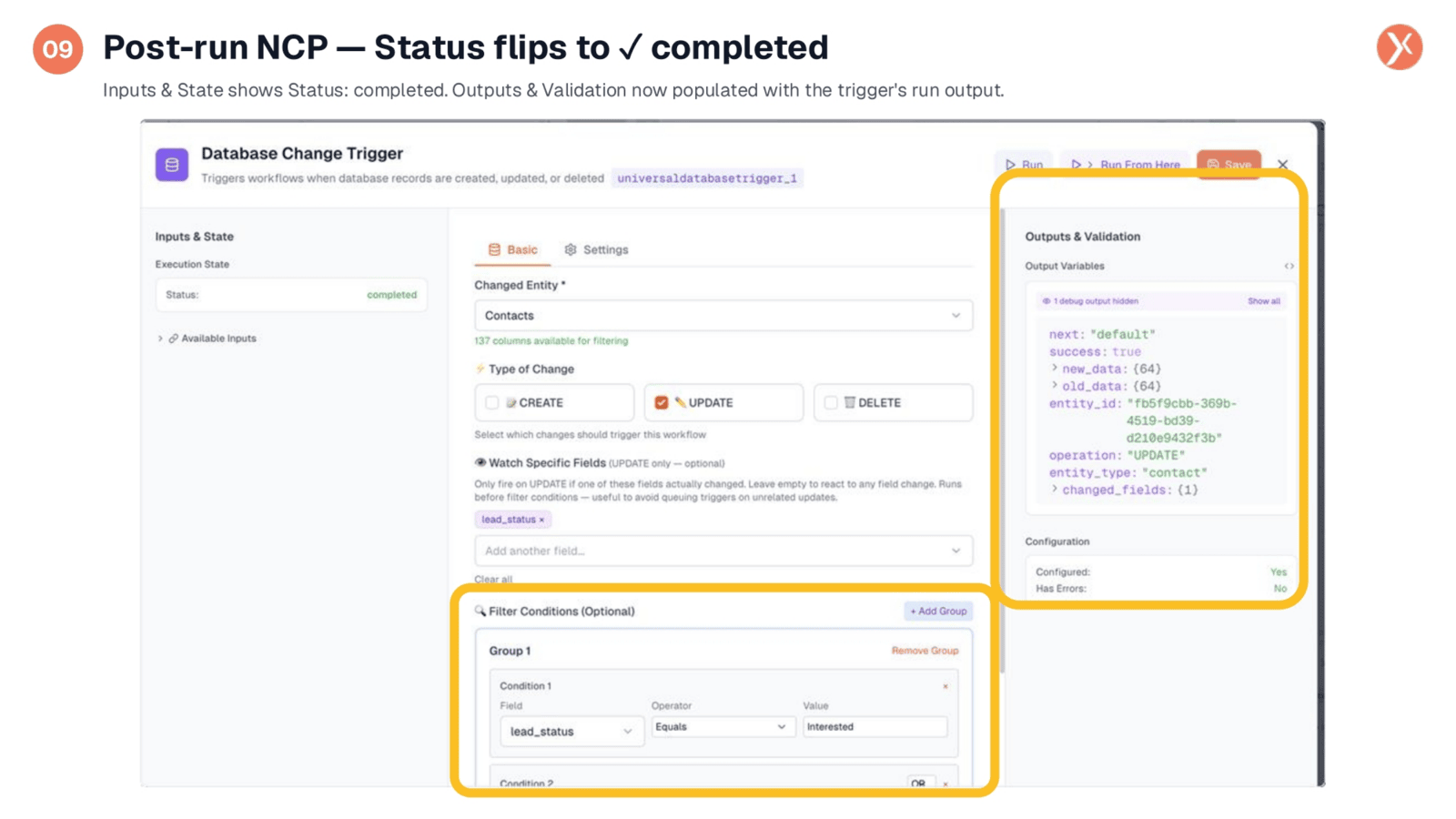Click the center panel vertical scrollbar
The width and height of the screenshot is (1456, 819).
click(x=1002, y=441)
